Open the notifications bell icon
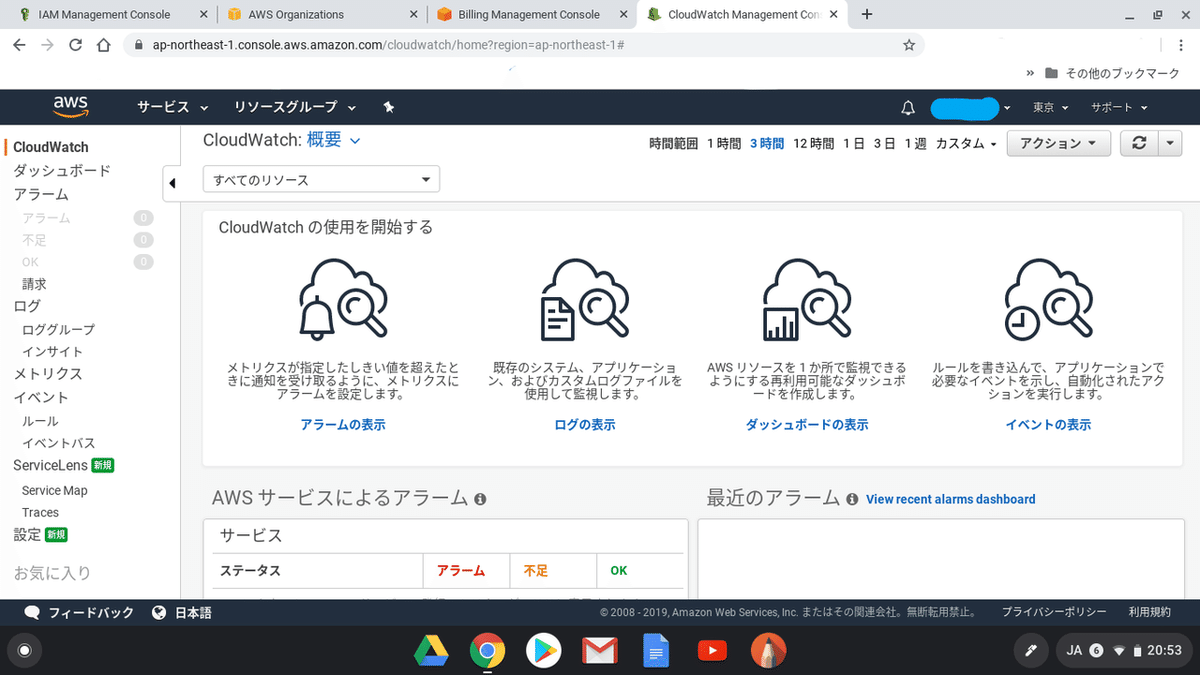 pos(908,107)
